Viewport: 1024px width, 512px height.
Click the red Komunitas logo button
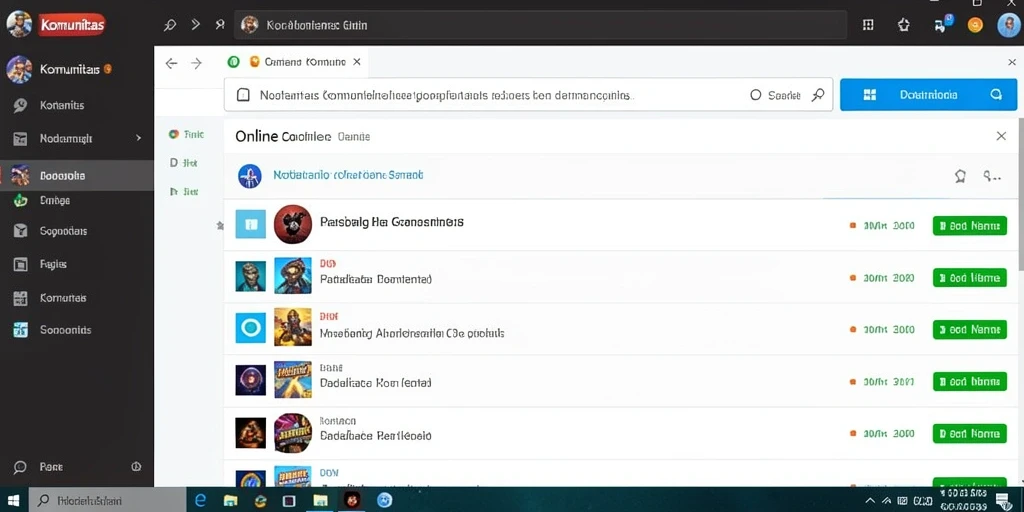pyautogui.click(x=71, y=25)
